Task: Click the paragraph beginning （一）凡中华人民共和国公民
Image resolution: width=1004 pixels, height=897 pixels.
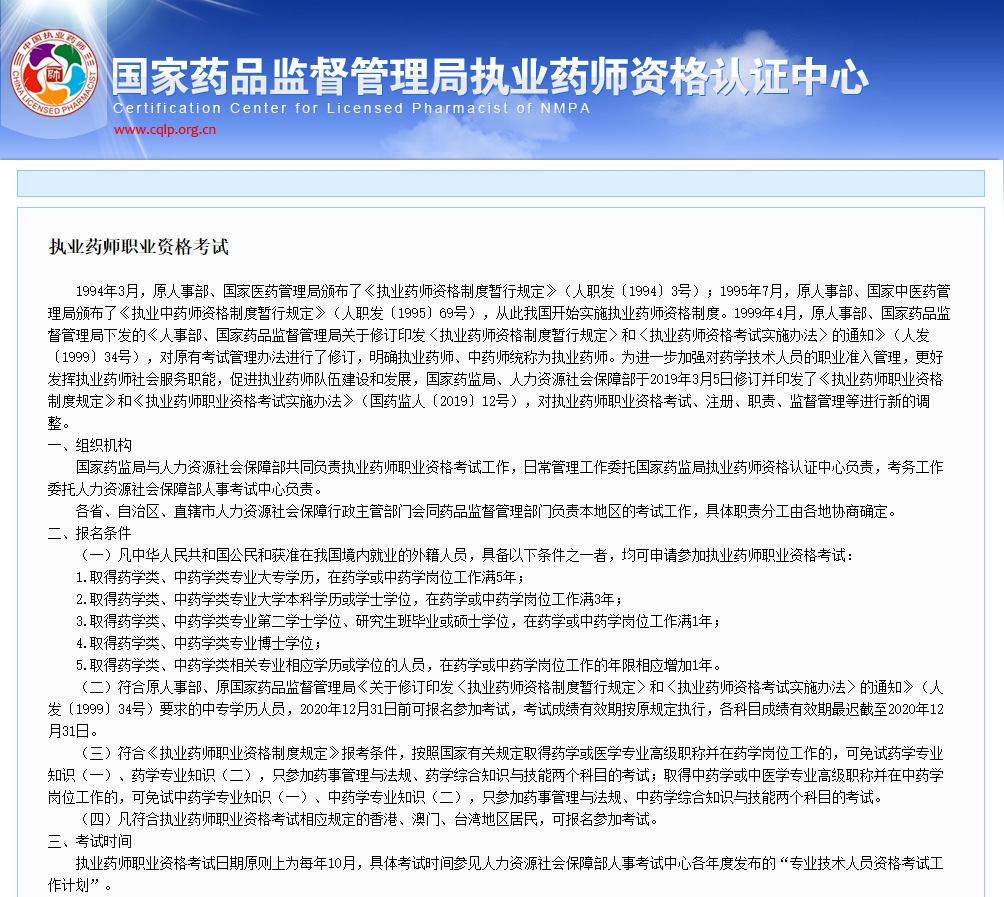Action: tap(465, 555)
